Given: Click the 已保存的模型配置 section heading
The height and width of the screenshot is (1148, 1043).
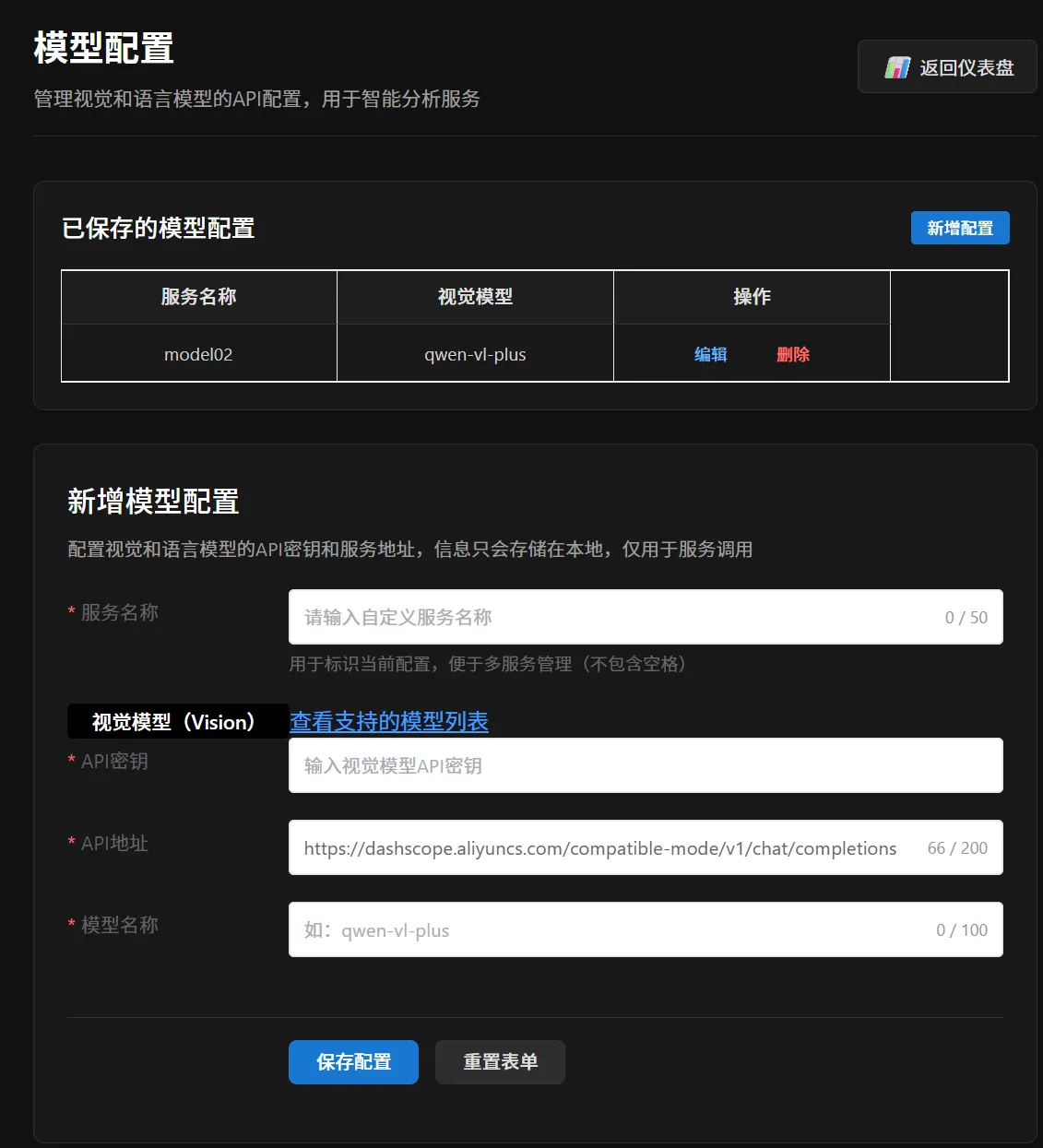Looking at the screenshot, I should pos(158,228).
